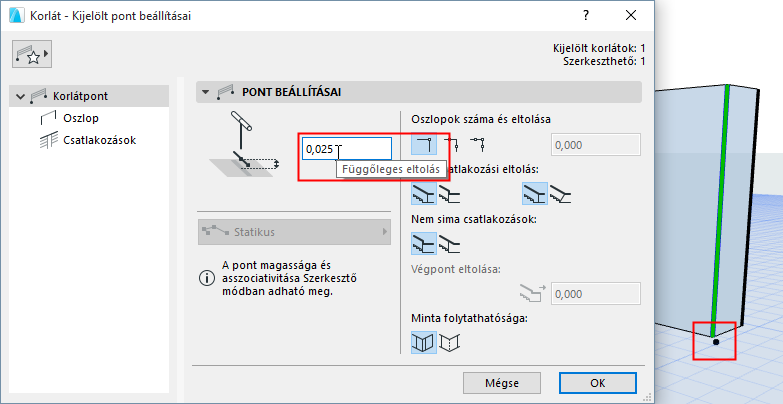Select the single-post option under Oszlopok száma
The width and height of the screenshot is (783, 404).
(424, 145)
